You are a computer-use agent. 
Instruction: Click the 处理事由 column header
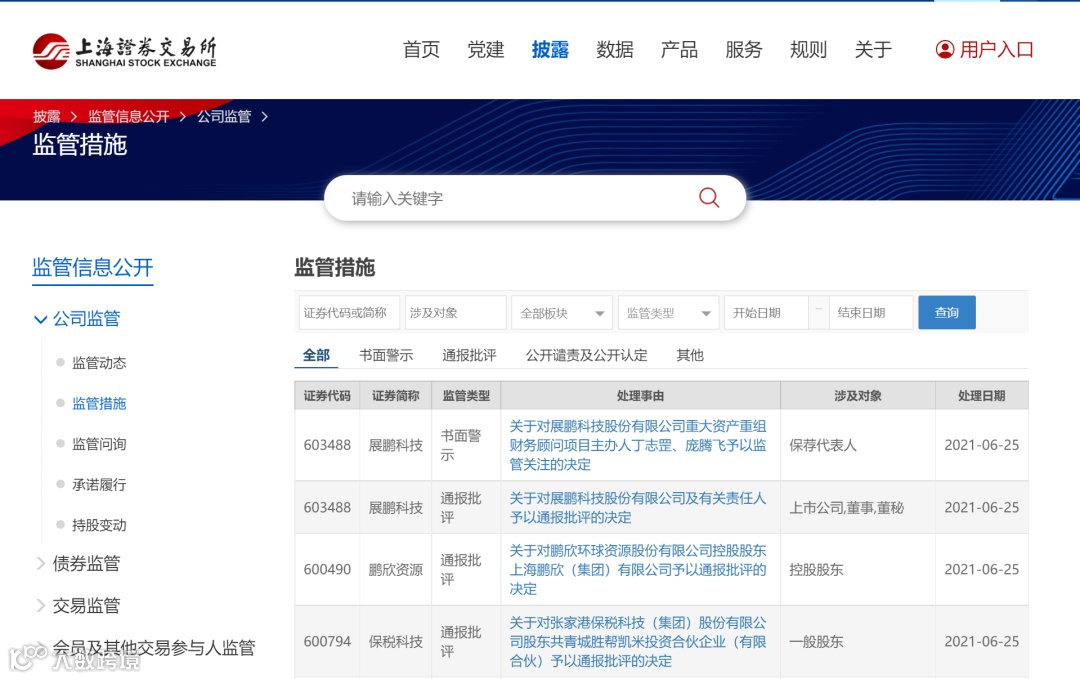641,396
